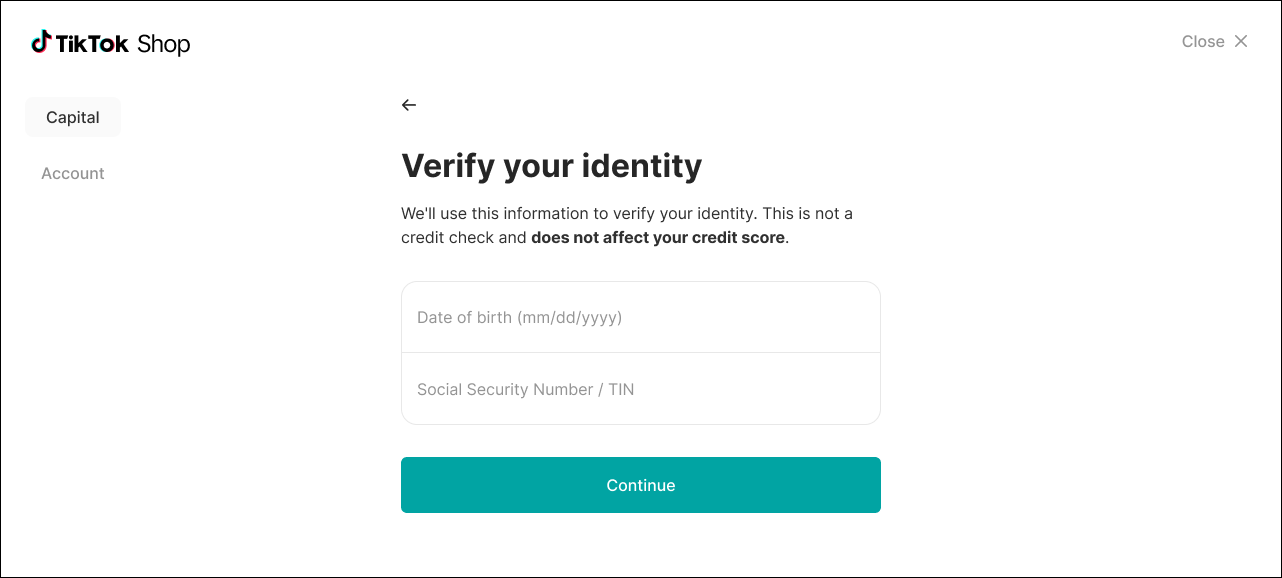Click the bold credit score notice text
Screen dimensions: 1282x578
658,238
